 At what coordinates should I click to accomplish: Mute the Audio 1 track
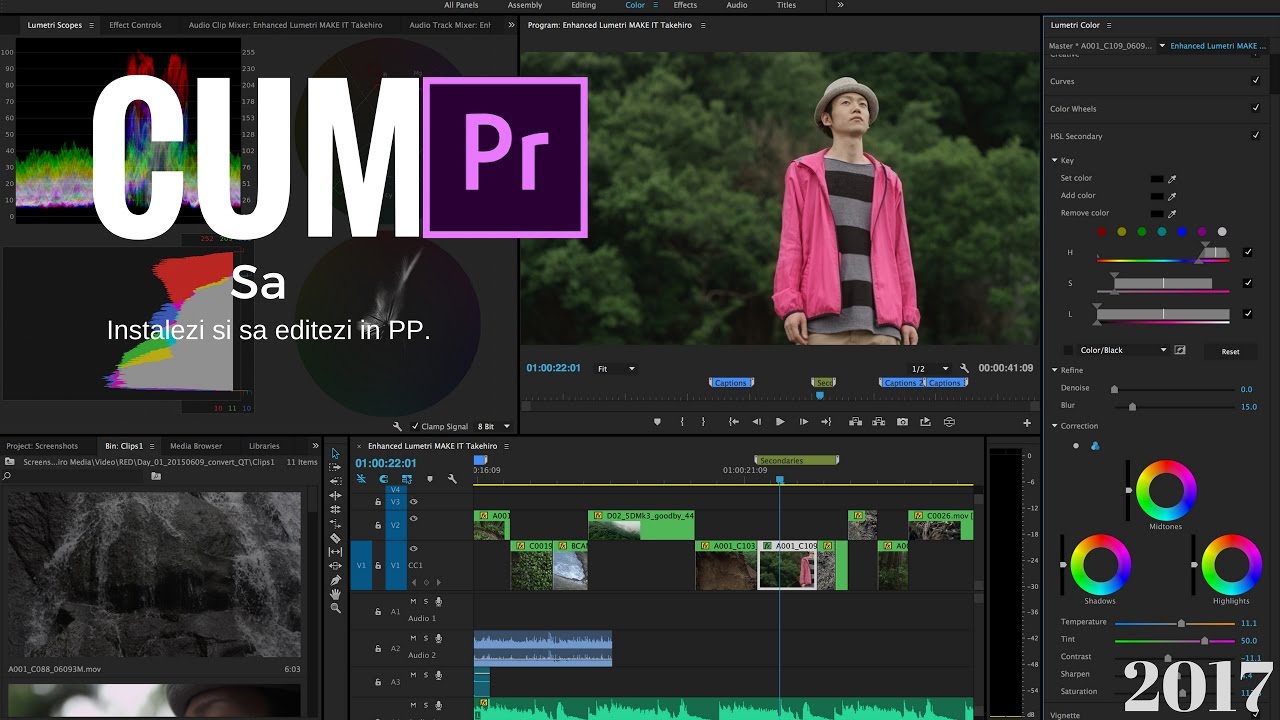click(413, 601)
